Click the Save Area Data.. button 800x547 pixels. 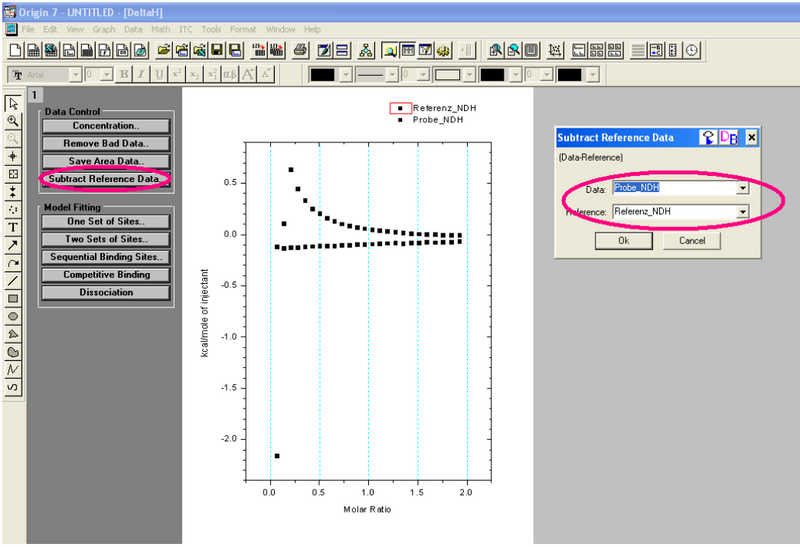coord(106,161)
